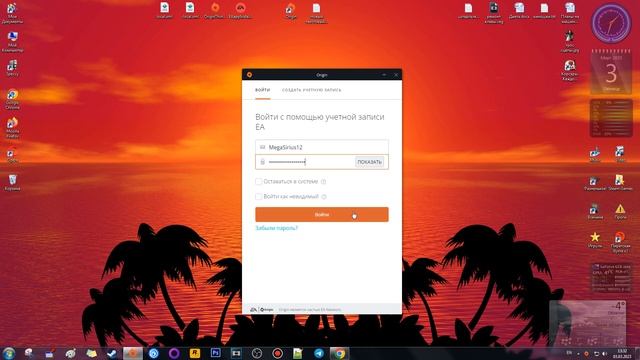Open Photoshop from the taskbar

pyautogui.click(x=216, y=353)
